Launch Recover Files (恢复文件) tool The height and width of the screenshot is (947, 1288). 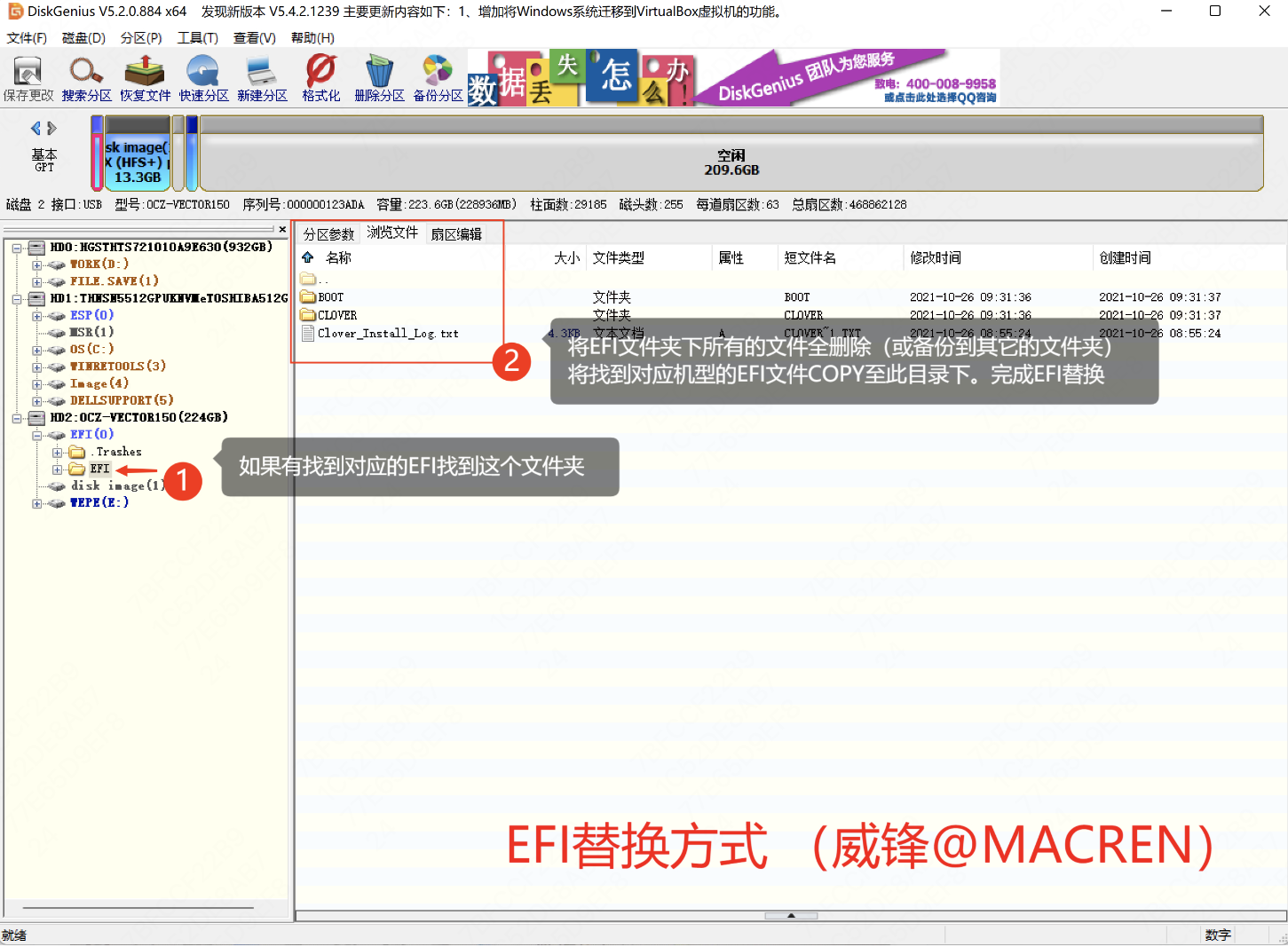(146, 79)
